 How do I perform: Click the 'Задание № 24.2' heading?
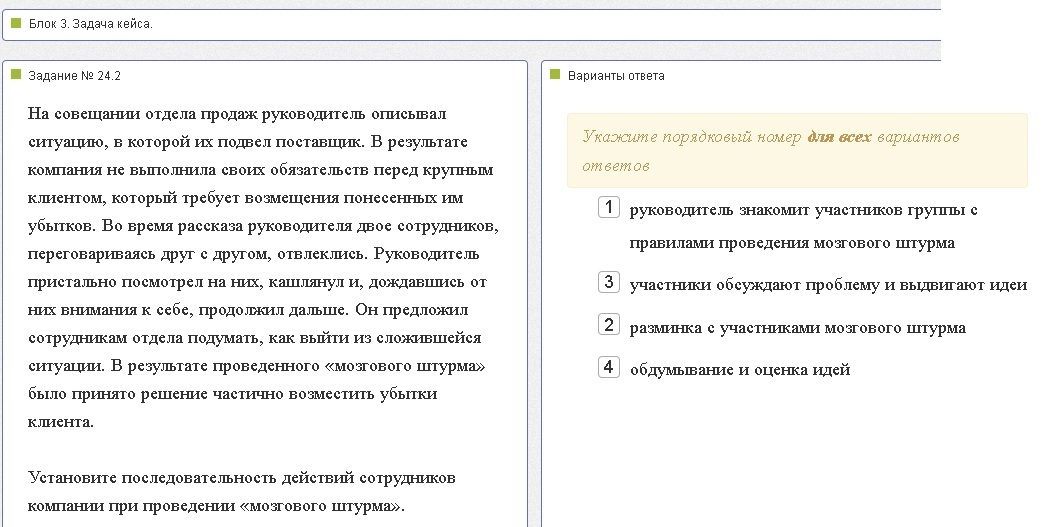(x=74, y=76)
